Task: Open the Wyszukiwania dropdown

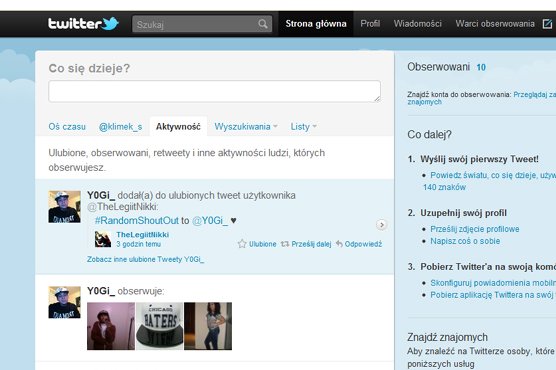Action: point(246,127)
